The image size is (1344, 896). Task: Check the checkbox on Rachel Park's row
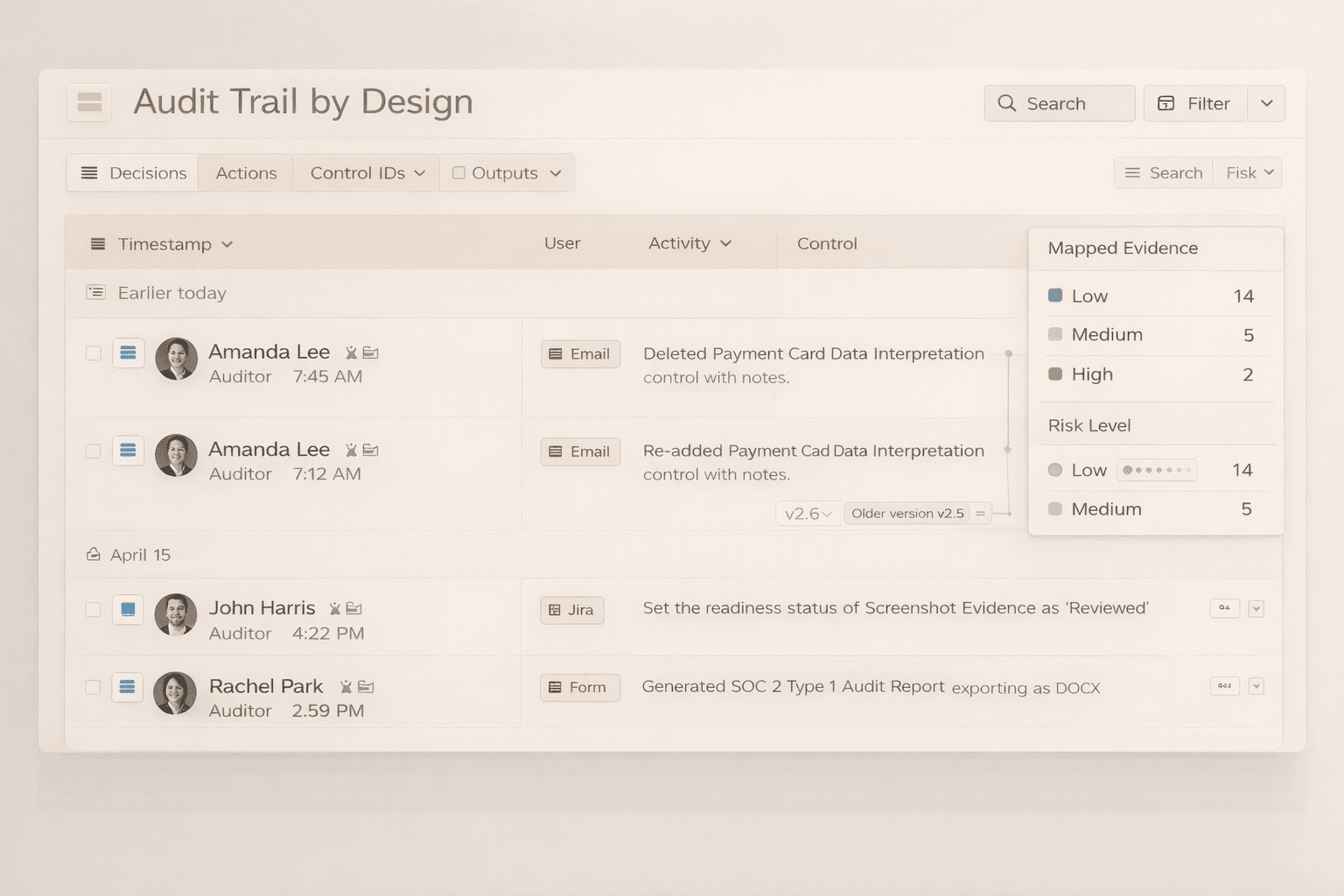[x=92, y=687]
